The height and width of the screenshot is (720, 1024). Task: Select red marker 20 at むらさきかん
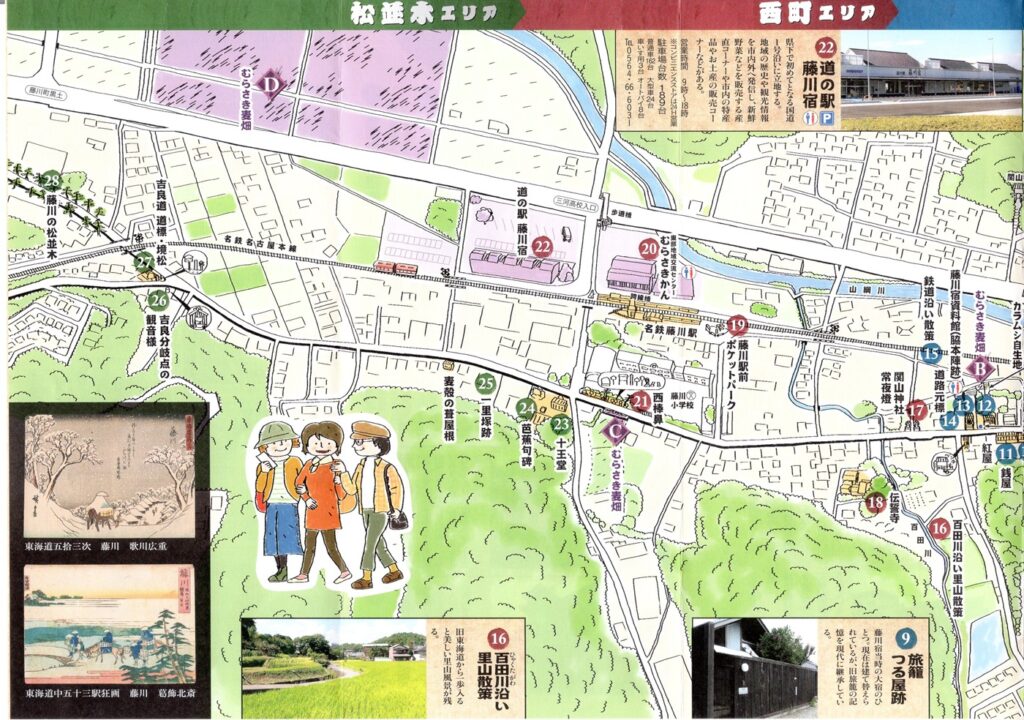[x=649, y=249]
